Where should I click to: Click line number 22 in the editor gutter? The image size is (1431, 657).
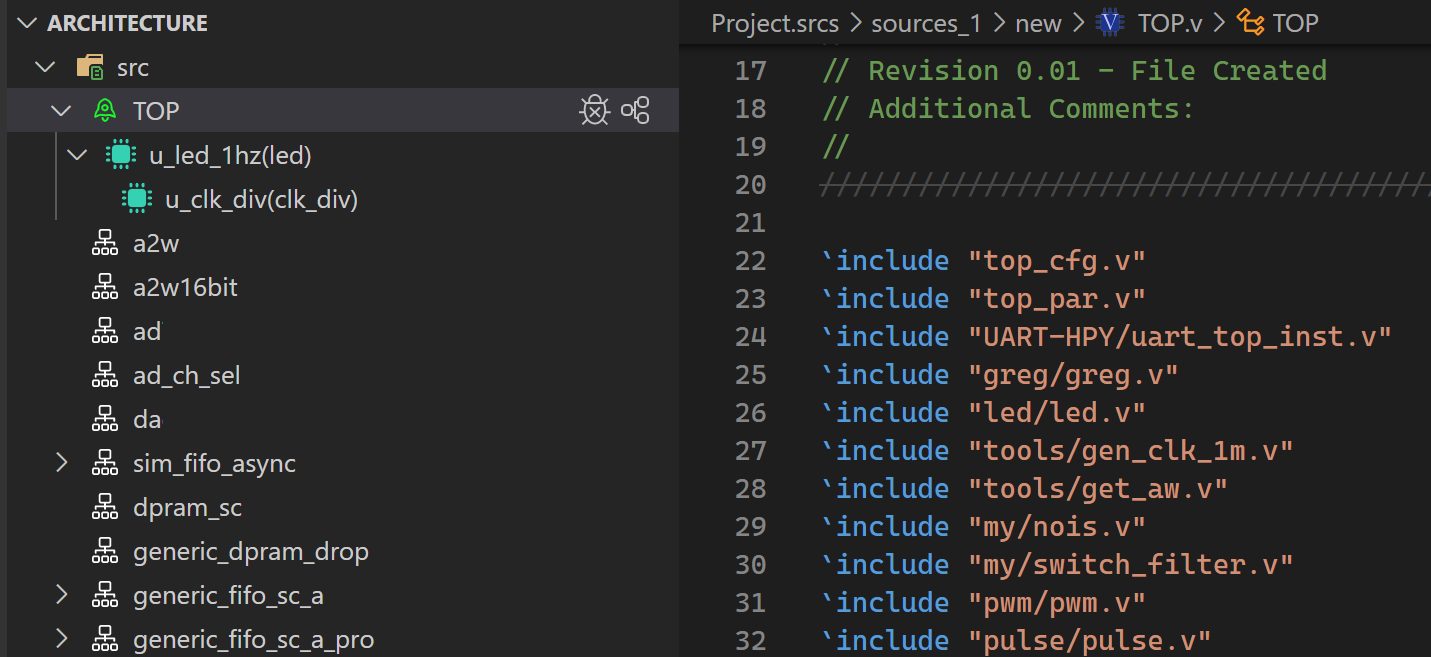click(750, 260)
